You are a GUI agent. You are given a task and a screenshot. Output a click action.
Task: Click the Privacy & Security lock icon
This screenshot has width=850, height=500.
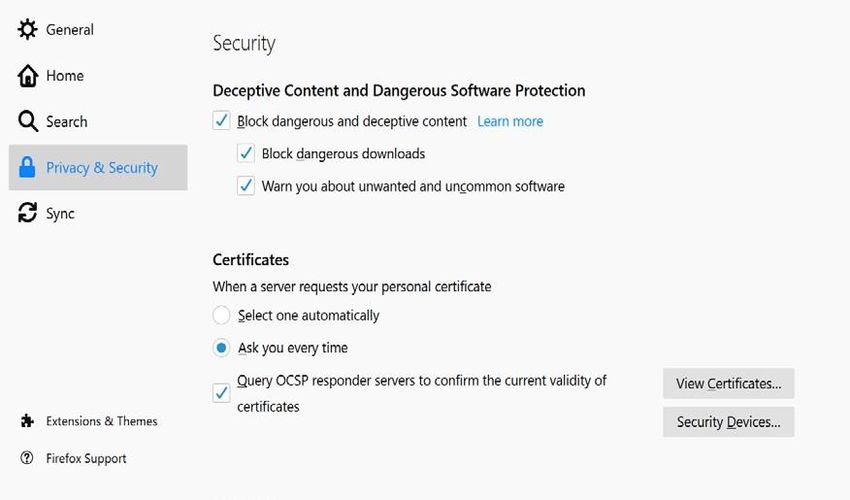pos(27,167)
